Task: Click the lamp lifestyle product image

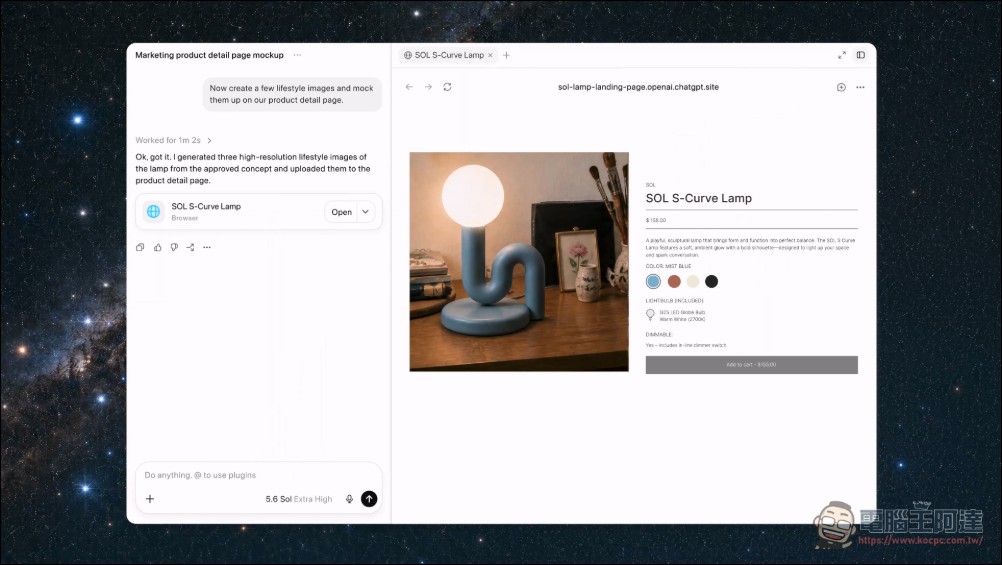Action: [x=519, y=261]
